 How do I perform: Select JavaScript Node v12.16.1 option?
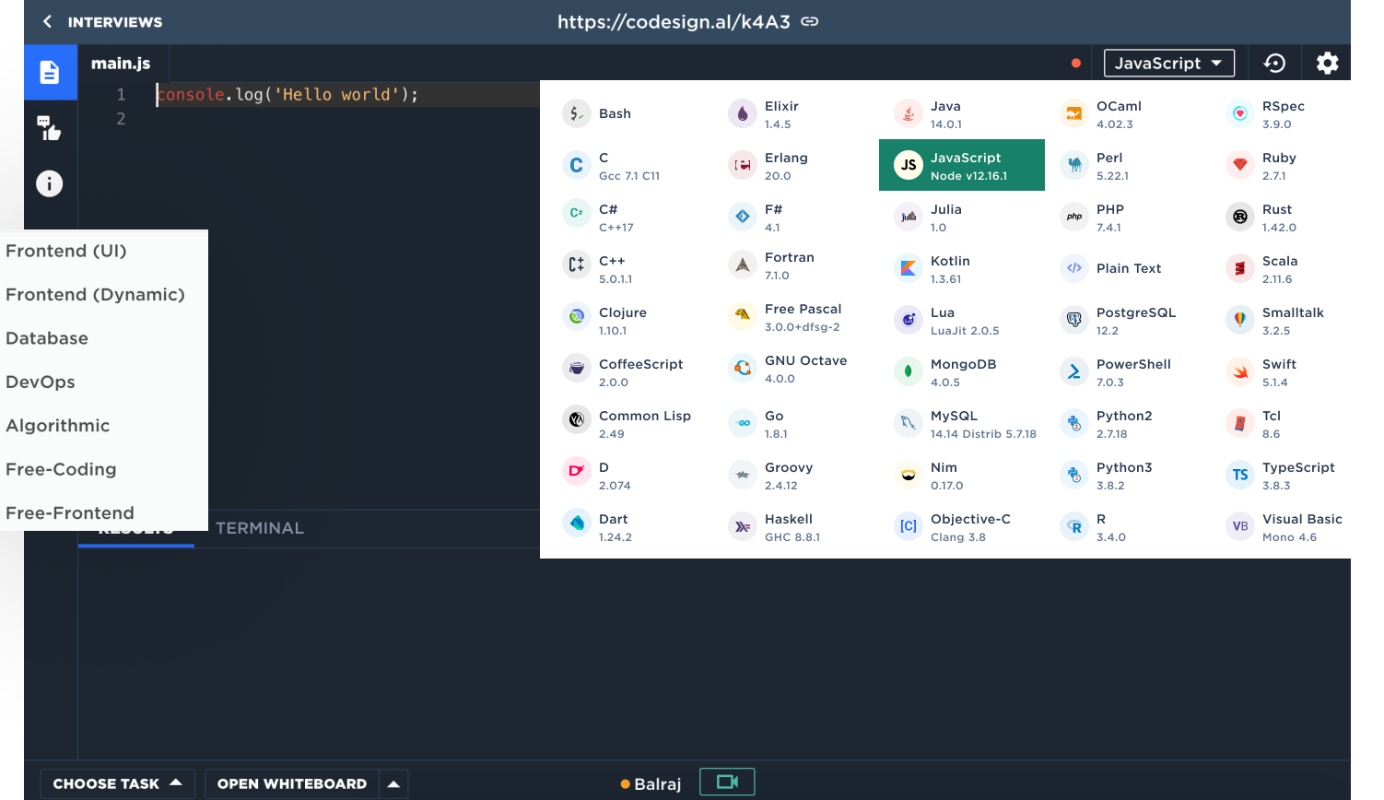tap(962, 165)
